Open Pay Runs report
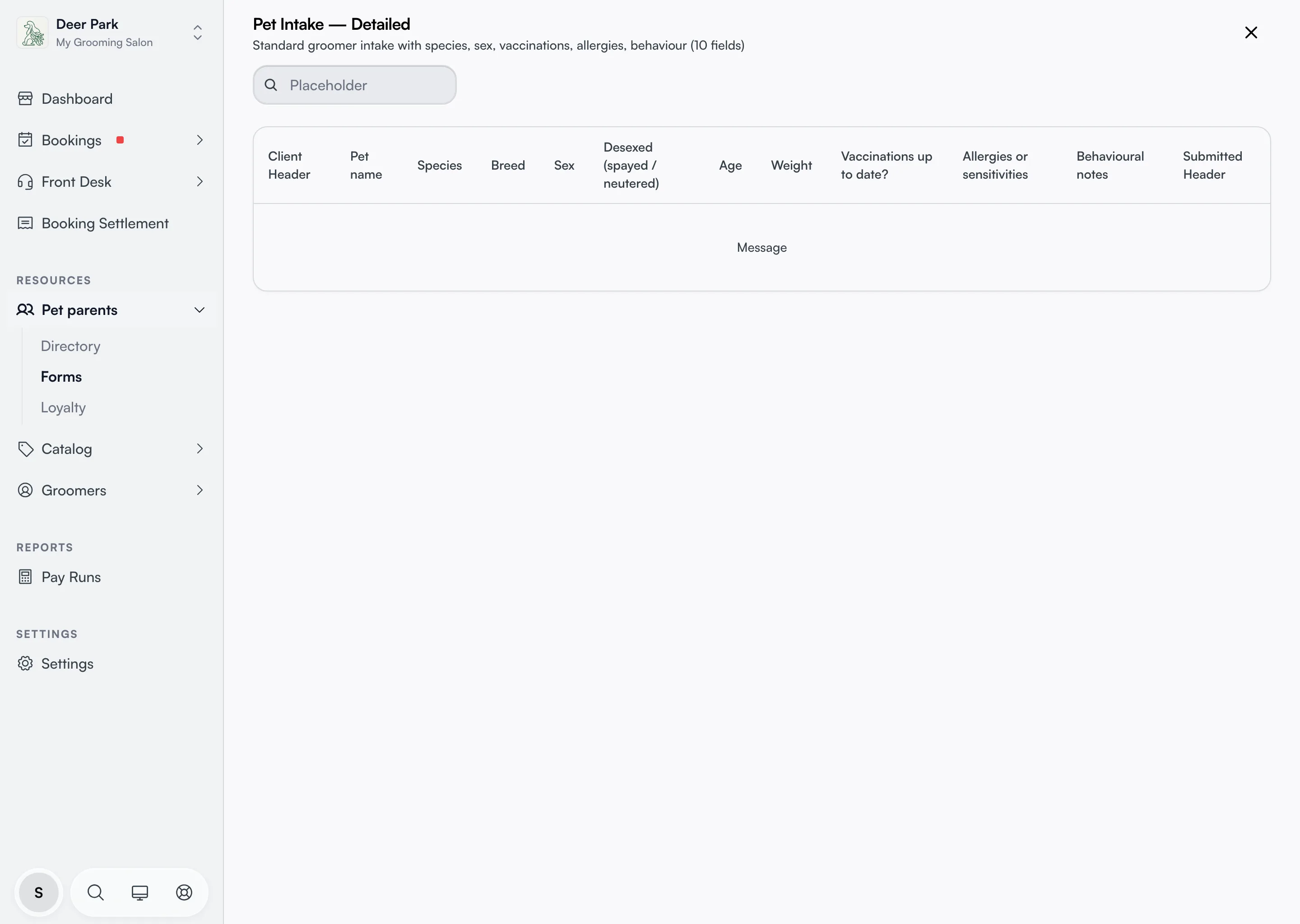This screenshot has width=1300, height=924. (71, 577)
